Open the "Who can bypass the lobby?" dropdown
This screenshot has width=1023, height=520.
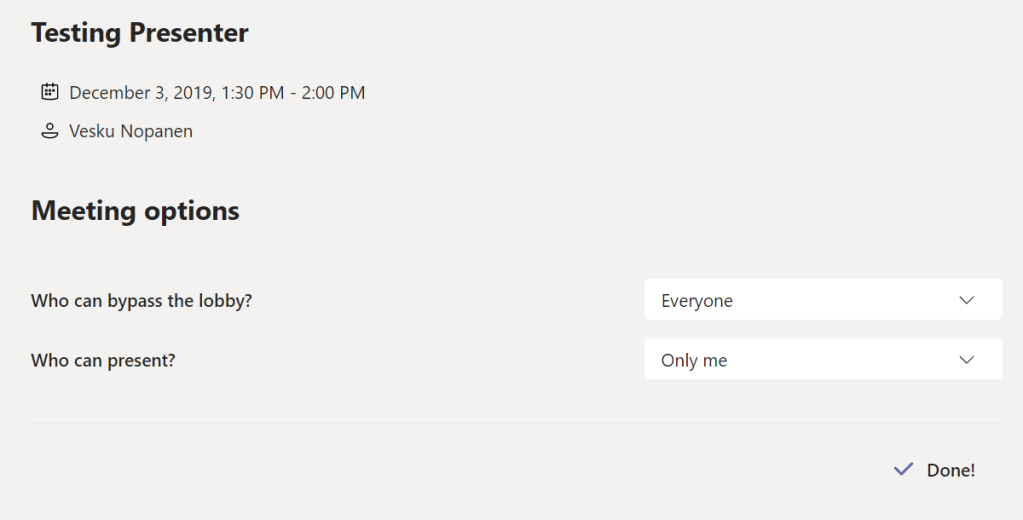click(822, 300)
